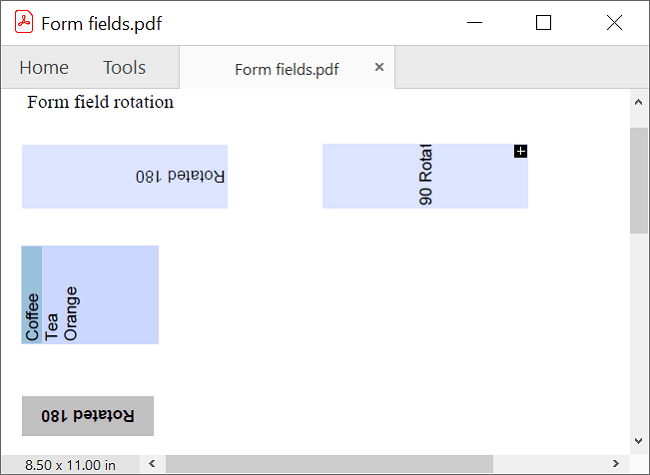The width and height of the screenshot is (650, 475).
Task: Select Coffee in the rotated list box
Action: pos(32,296)
